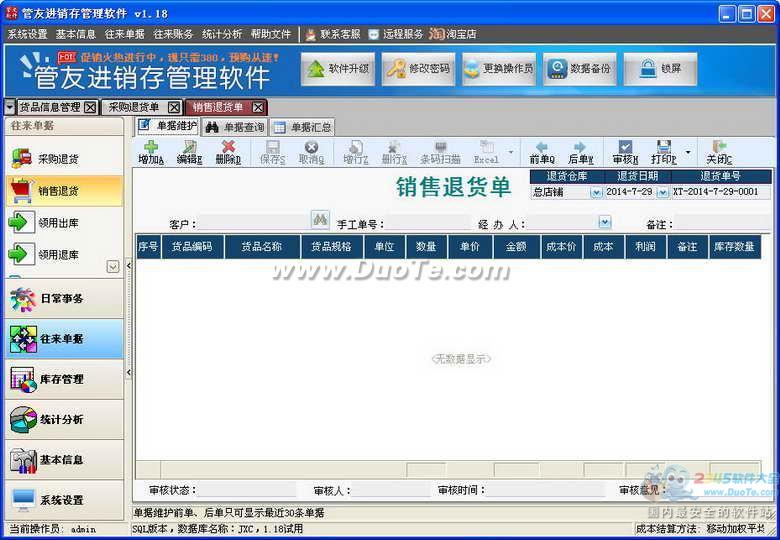Click the 关闭C close-document icon
780x540 pixels.
click(x=719, y=152)
